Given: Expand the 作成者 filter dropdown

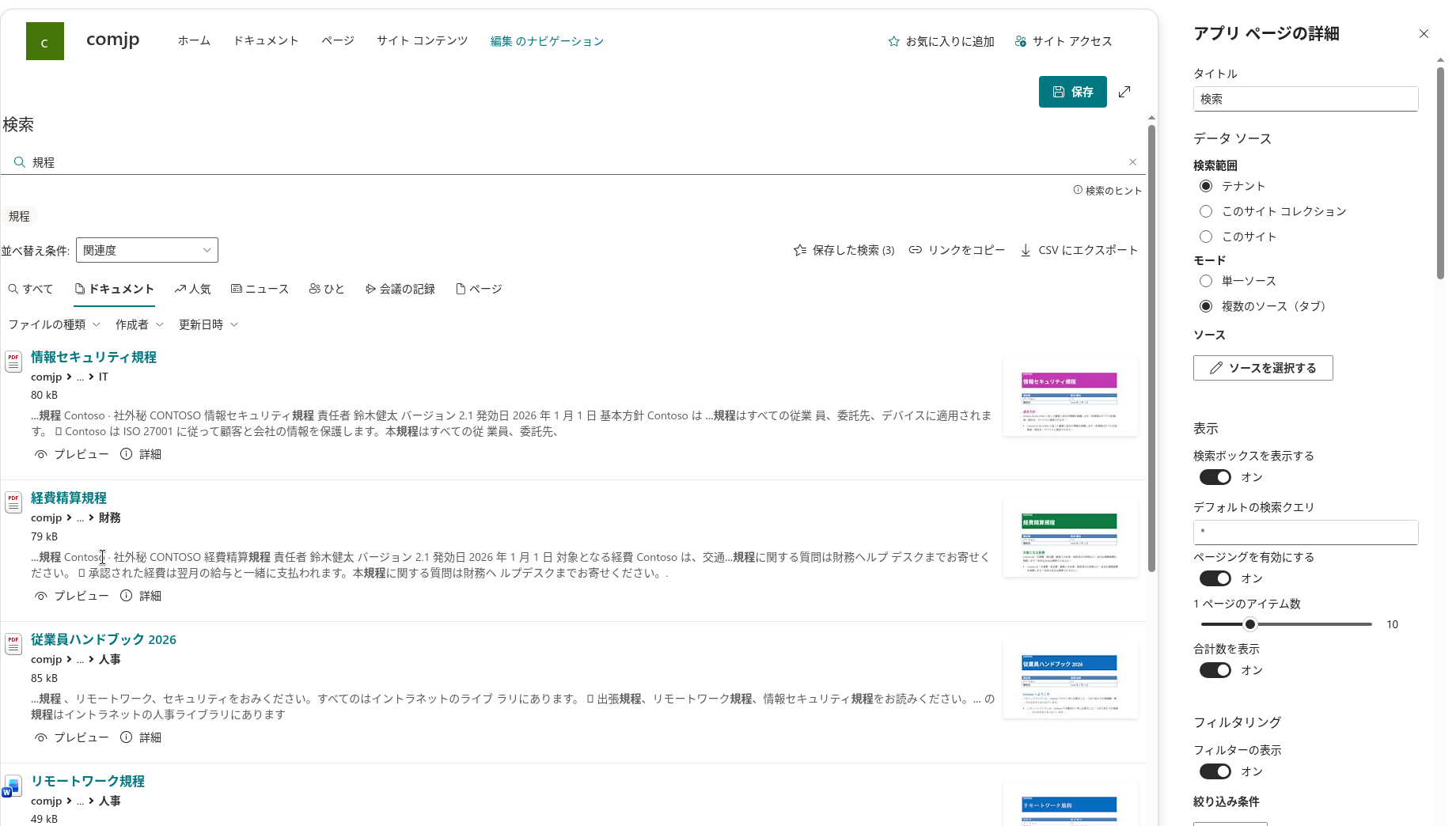Looking at the screenshot, I should click(x=139, y=324).
